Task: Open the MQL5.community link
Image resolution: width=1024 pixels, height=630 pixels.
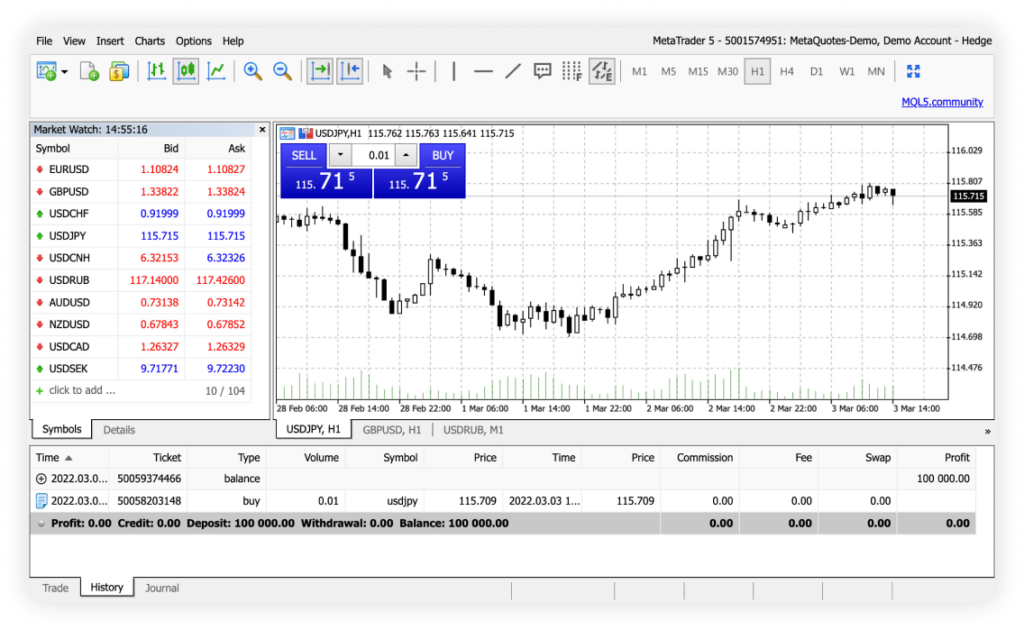Action: [942, 102]
